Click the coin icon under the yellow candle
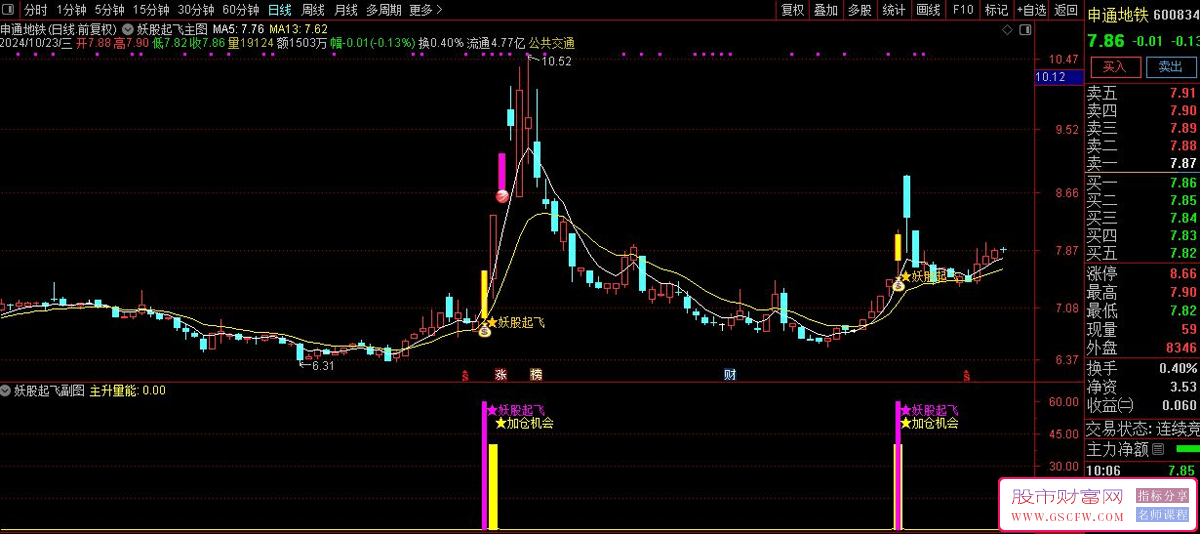 click(x=485, y=331)
